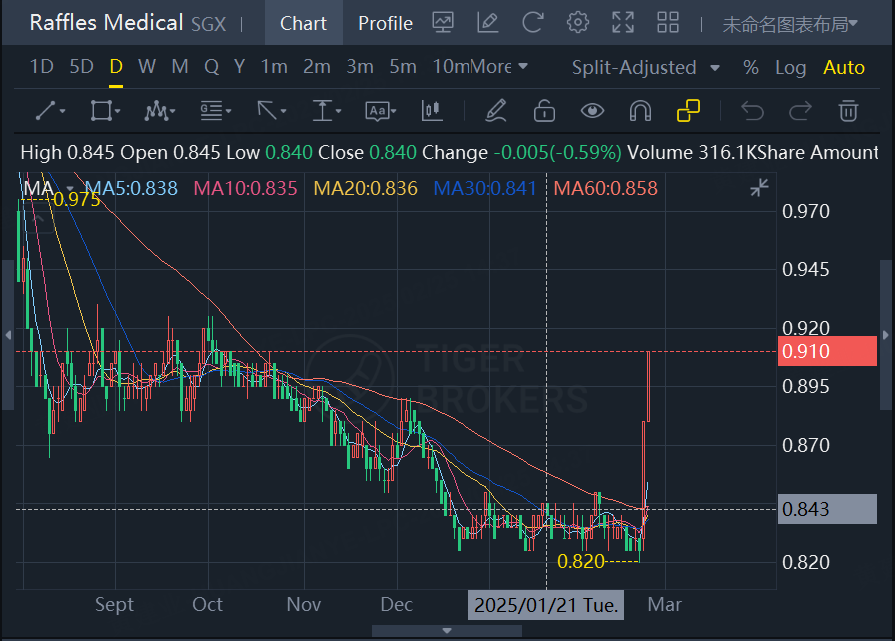Select the brush pencil drawing tool

coord(495,111)
